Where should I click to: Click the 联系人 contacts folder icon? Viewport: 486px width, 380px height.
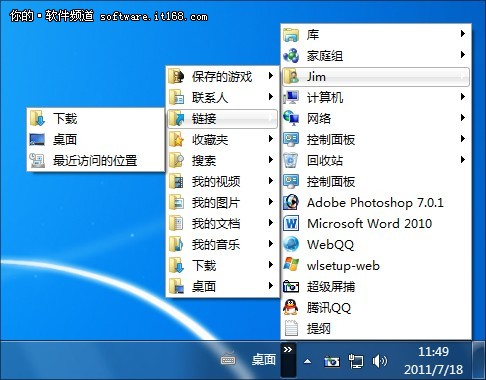pos(176,98)
